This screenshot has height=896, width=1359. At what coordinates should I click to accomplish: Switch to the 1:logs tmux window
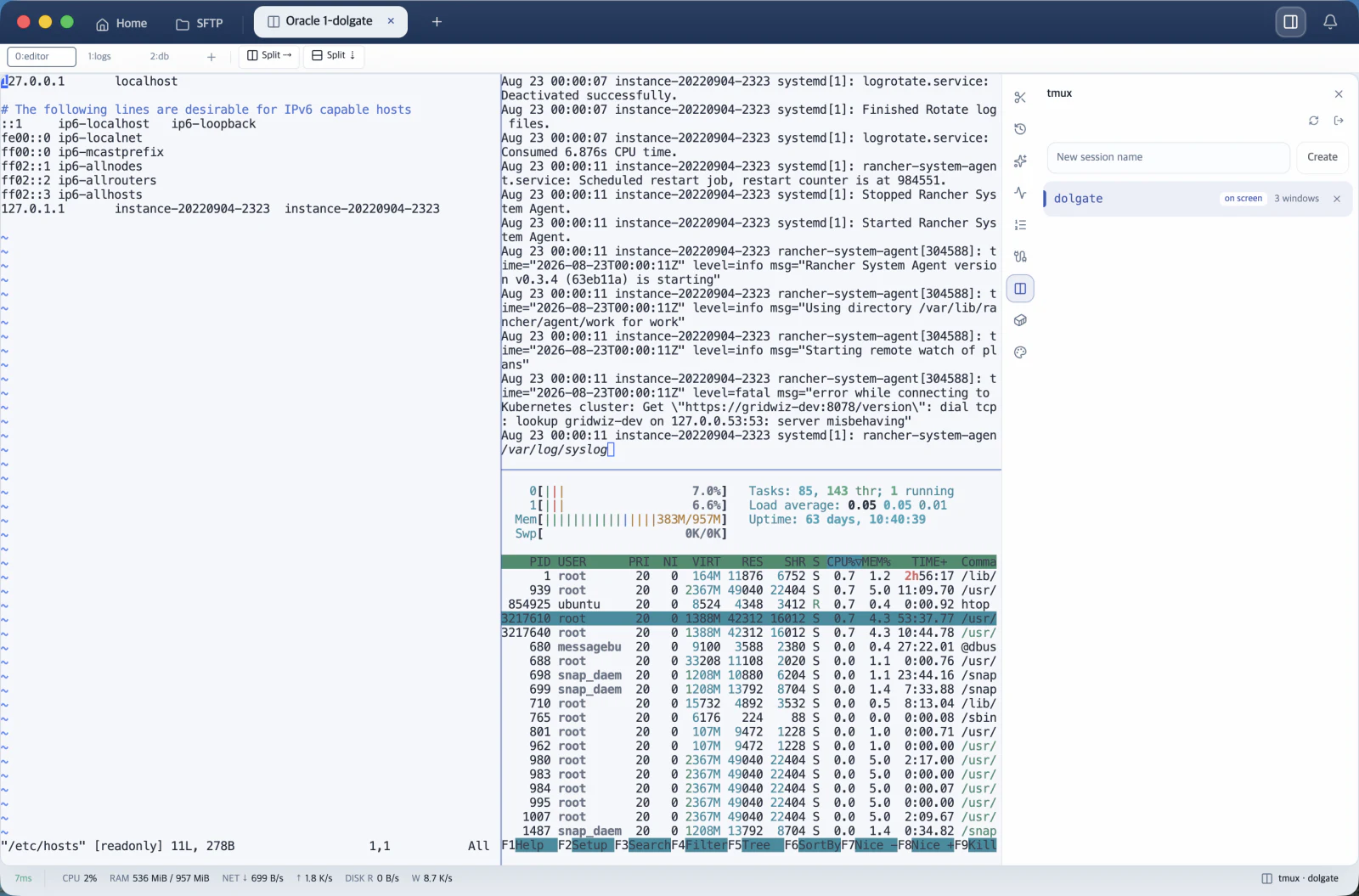pos(99,56)
